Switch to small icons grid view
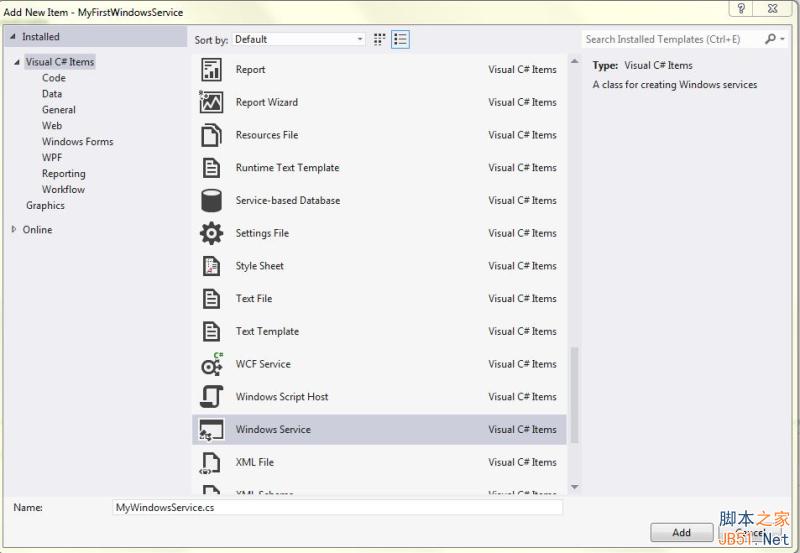 pos(379,39)
